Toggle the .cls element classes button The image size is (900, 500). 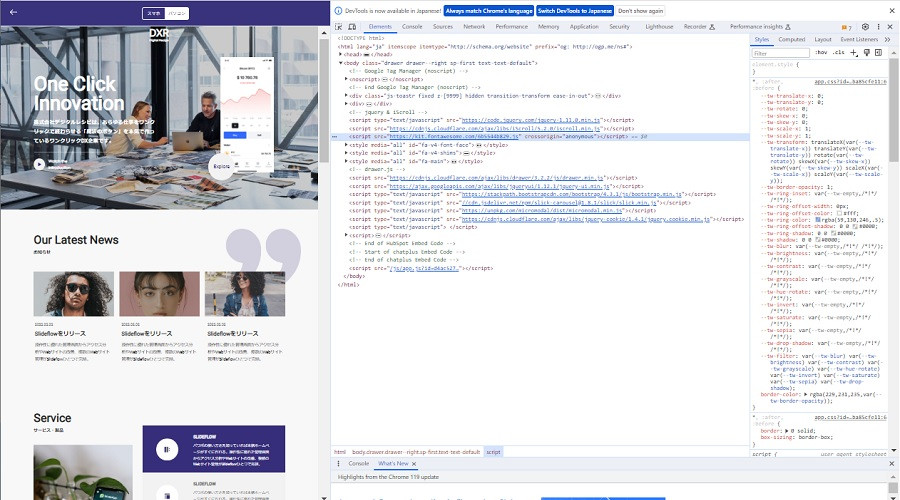(x=839, y=53)
